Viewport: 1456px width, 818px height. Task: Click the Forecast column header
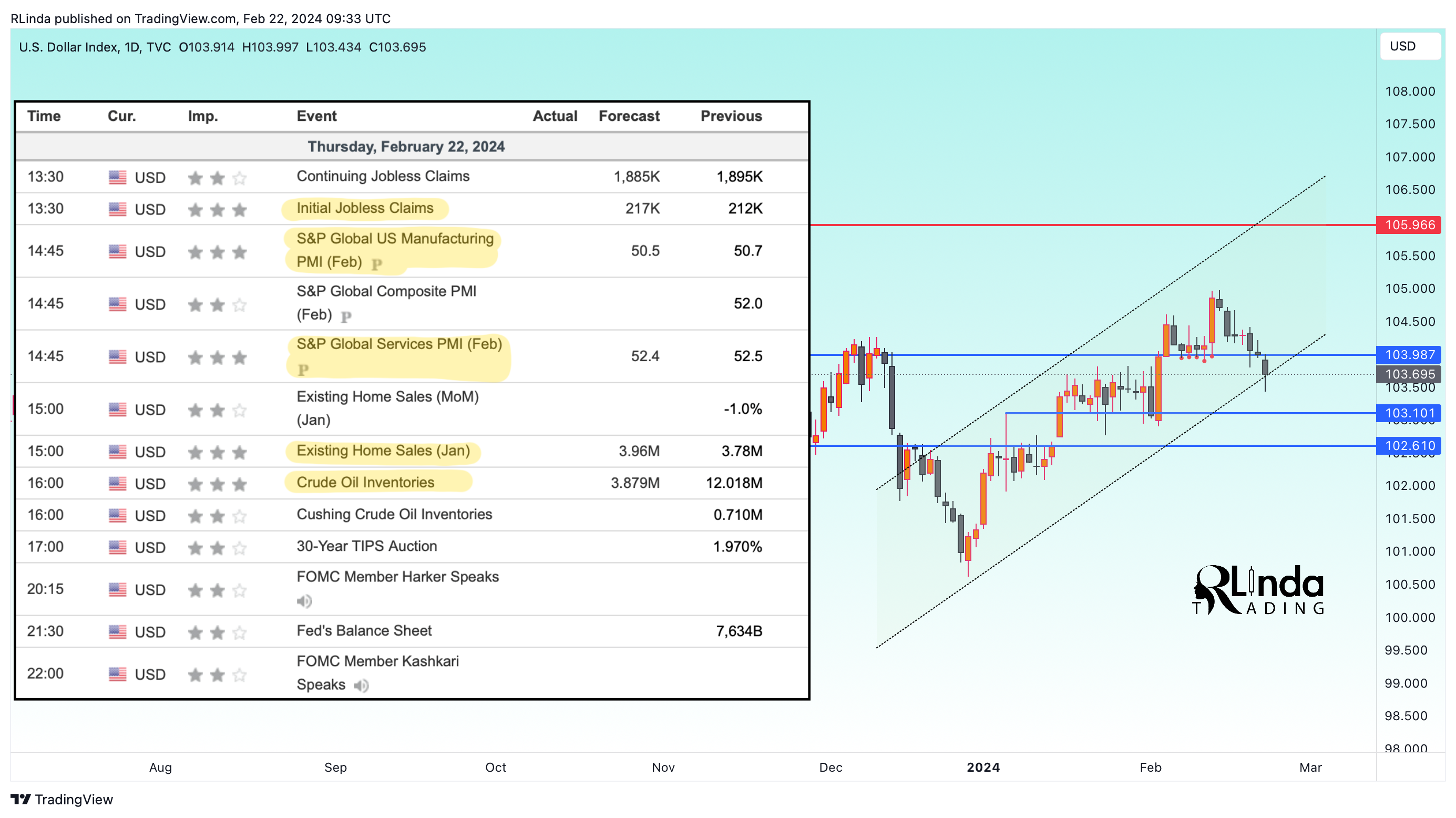coord(629,116)
